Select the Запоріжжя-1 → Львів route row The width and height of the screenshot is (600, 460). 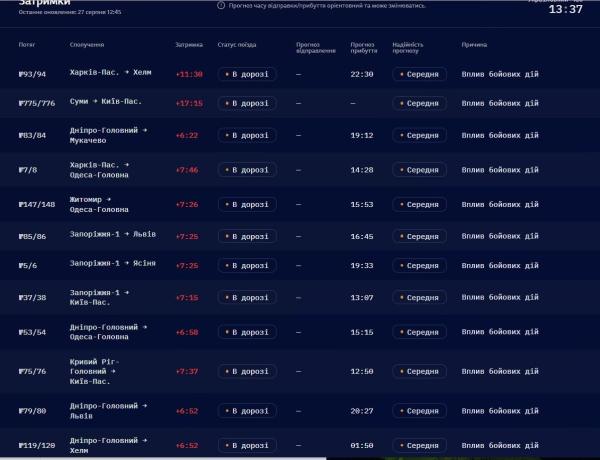[x=300, y=237]
